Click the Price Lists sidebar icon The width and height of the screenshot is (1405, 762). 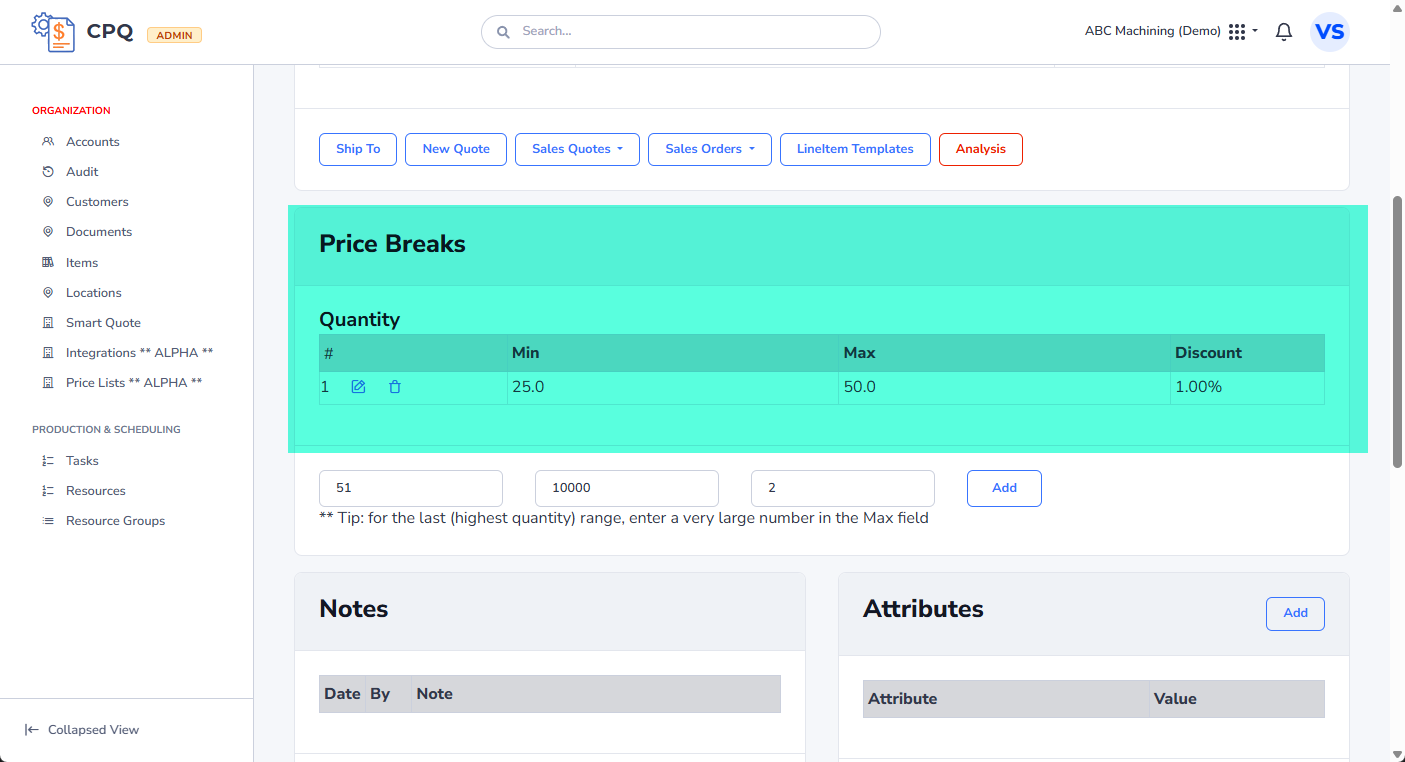pos(48,383)
